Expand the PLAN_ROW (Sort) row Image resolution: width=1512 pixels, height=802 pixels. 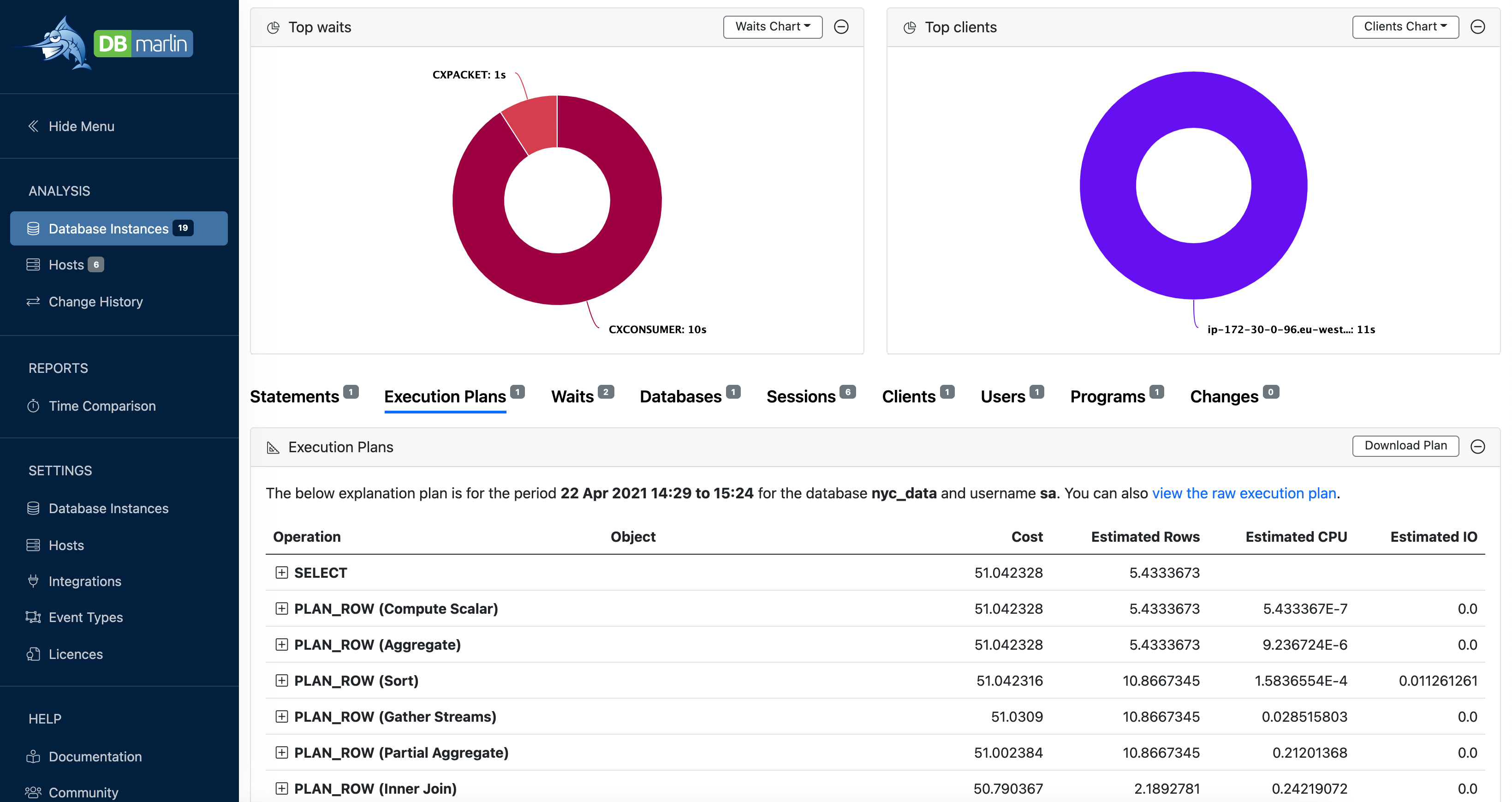(282, 681)
